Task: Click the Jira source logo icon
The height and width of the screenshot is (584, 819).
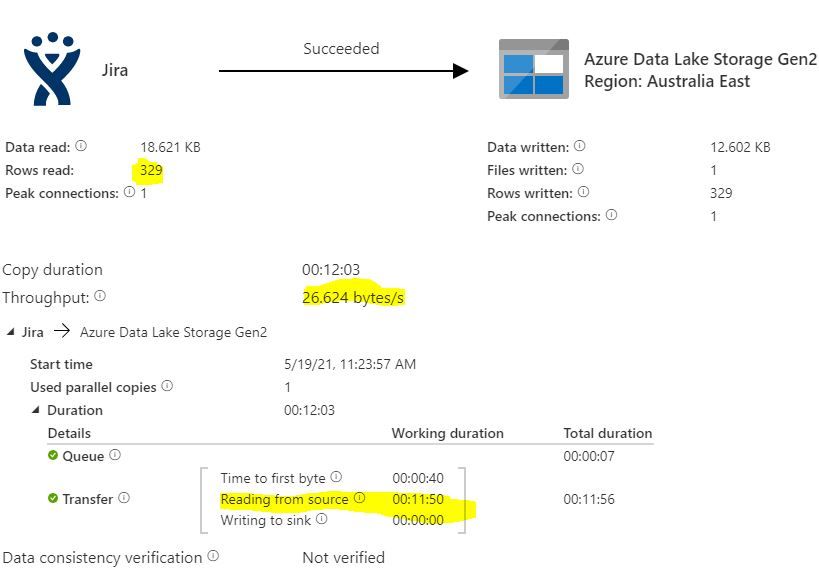Action: [x=52, y=68]
